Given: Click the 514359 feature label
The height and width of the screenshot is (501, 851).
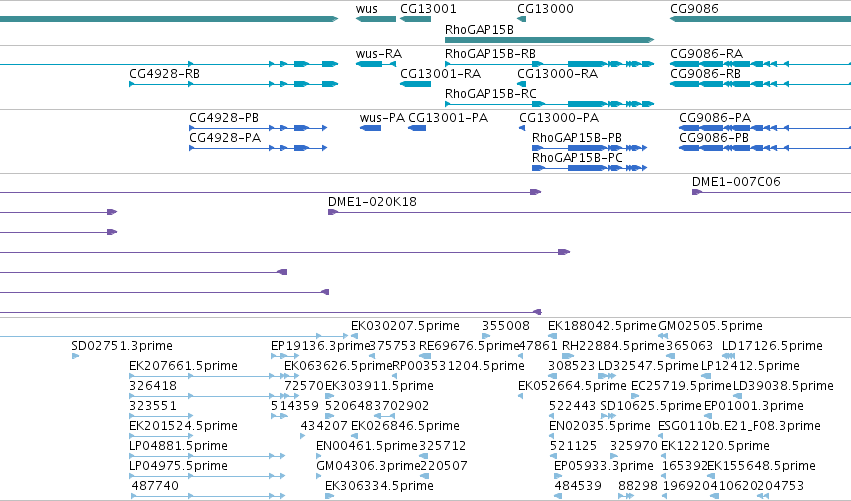Looking at the screenshot, I should (295, 406).
